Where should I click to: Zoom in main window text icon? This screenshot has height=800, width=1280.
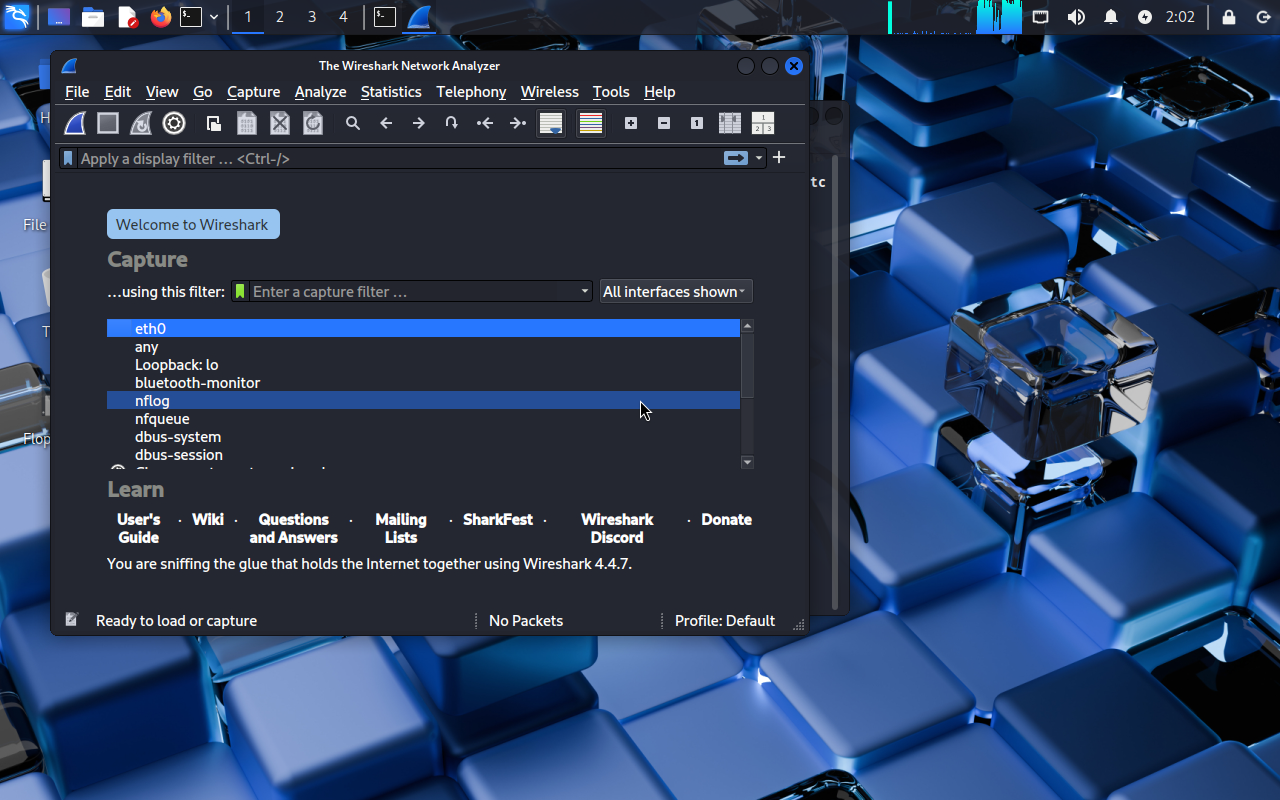click(x=631, y=123)
